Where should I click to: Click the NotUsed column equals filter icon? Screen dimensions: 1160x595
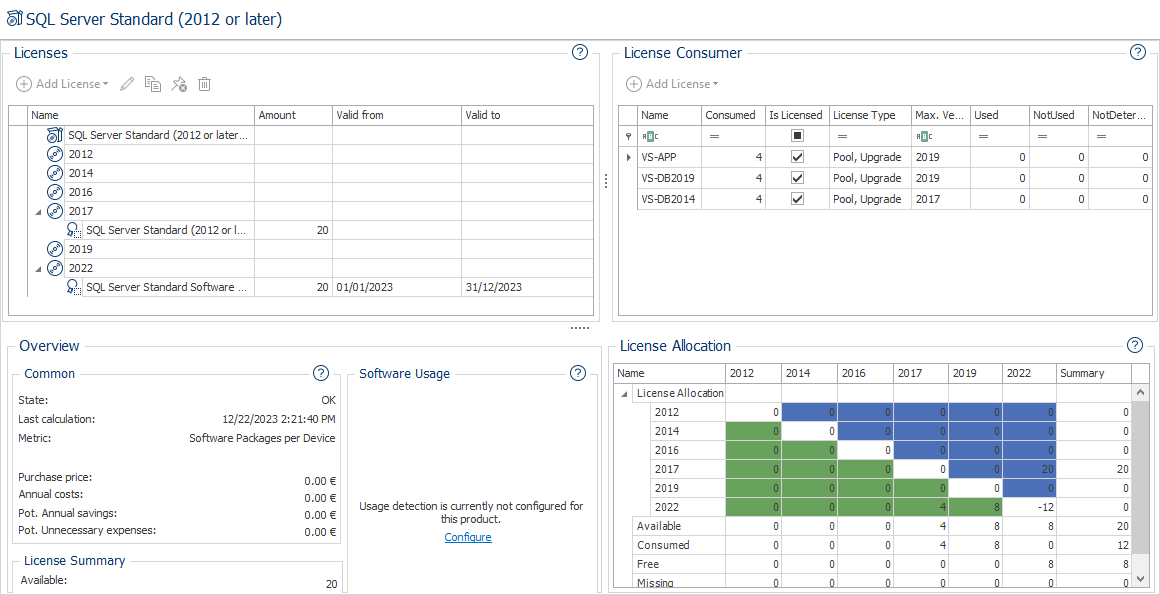[x=1042, y=136]
